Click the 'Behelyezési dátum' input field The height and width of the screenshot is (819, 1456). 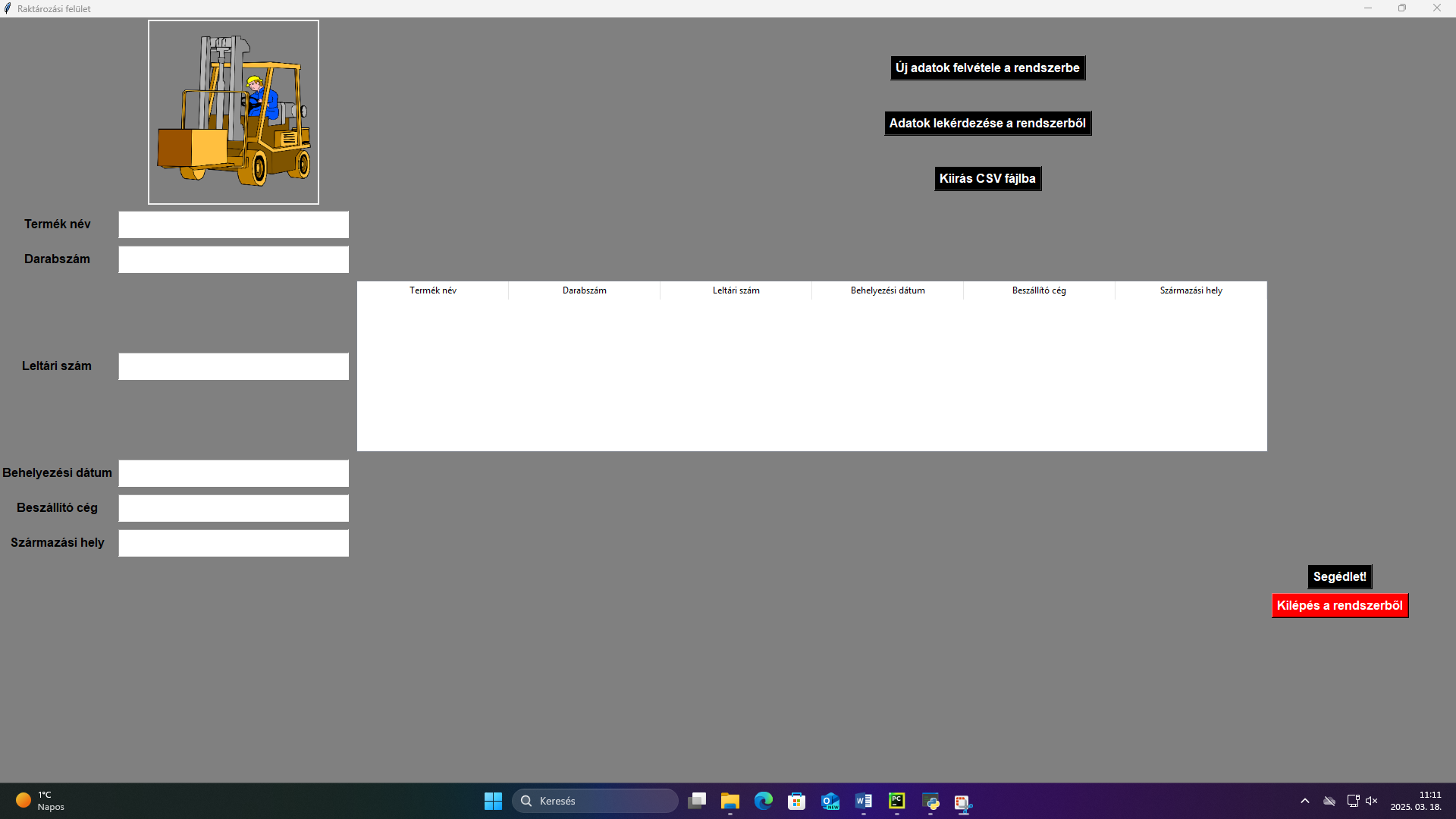click(x=234, y=473)
